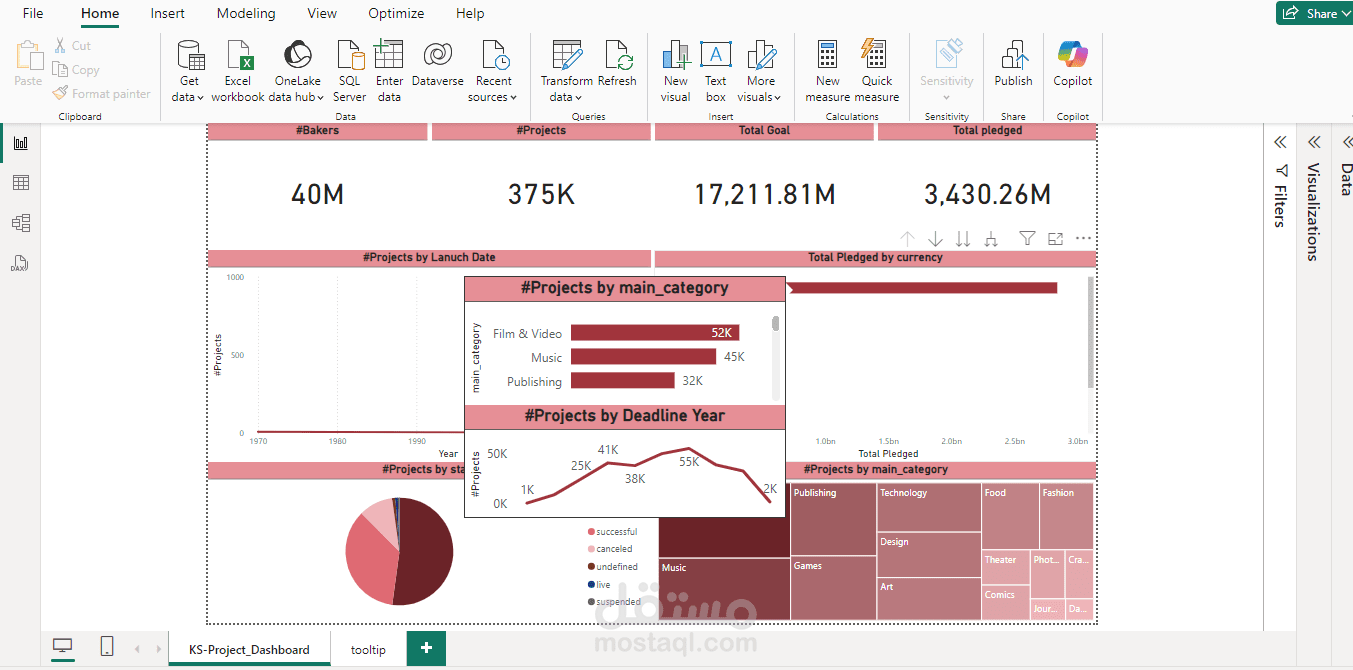Open Recent sources dropdown arrow
The height and width of the screenshot is (670, 1353).
513,98
